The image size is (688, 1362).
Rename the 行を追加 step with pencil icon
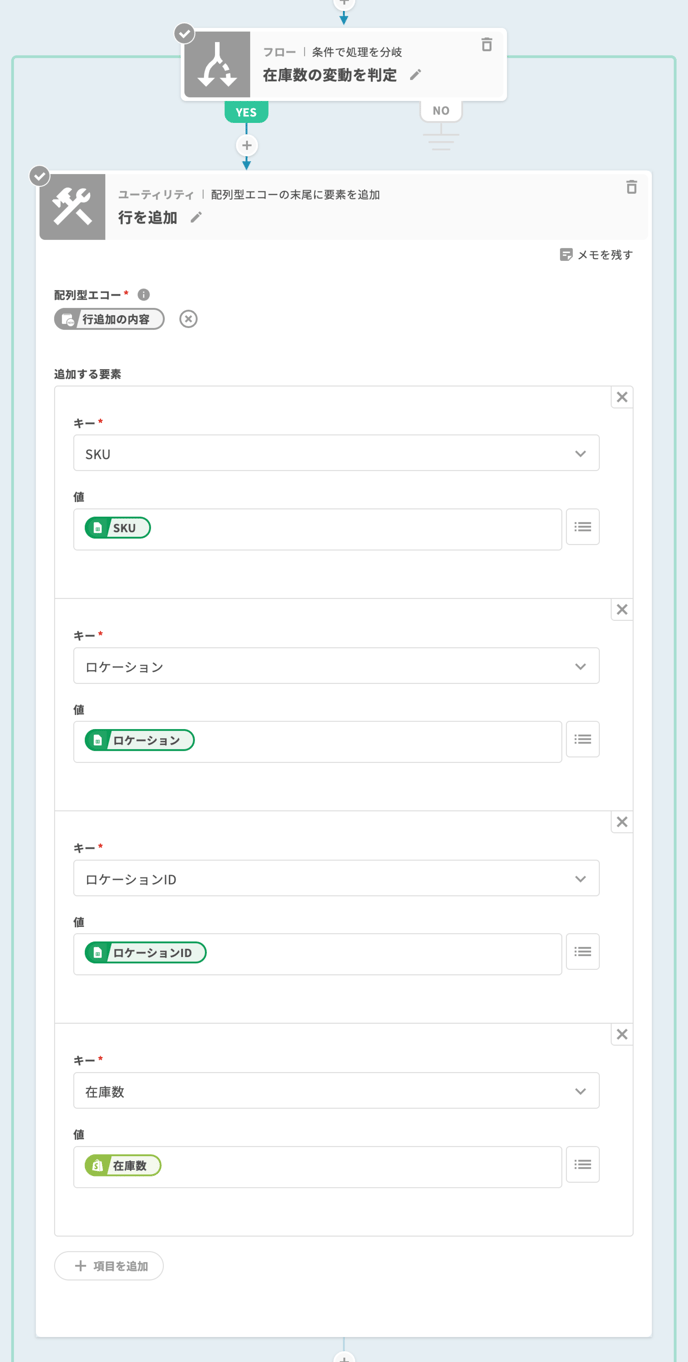[196, 218]
